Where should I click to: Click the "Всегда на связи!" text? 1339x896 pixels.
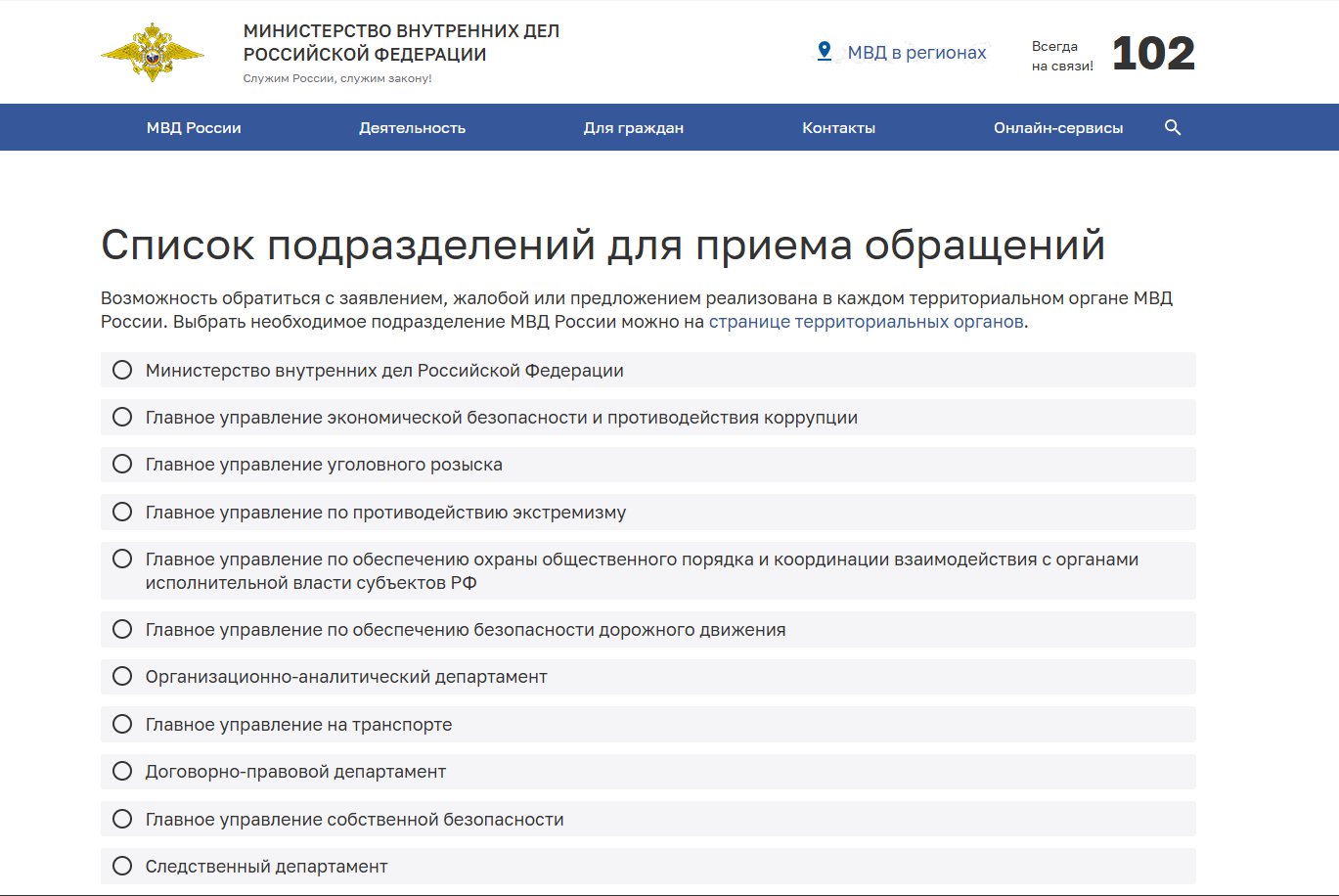[1062, 56]
